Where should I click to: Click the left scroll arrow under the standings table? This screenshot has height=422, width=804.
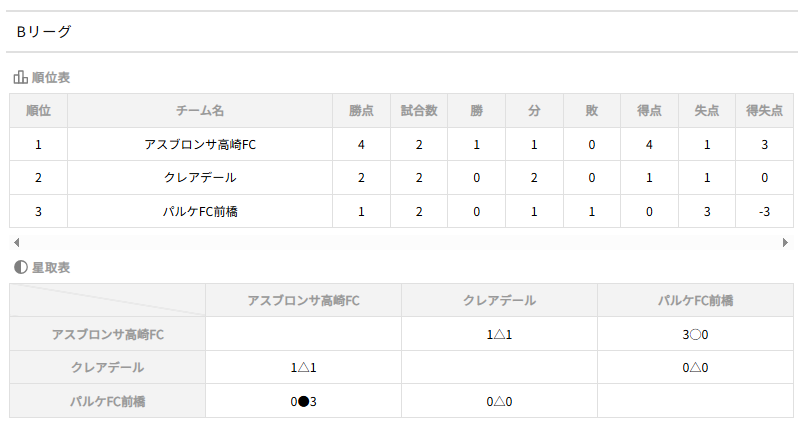[x=15, y=243]
